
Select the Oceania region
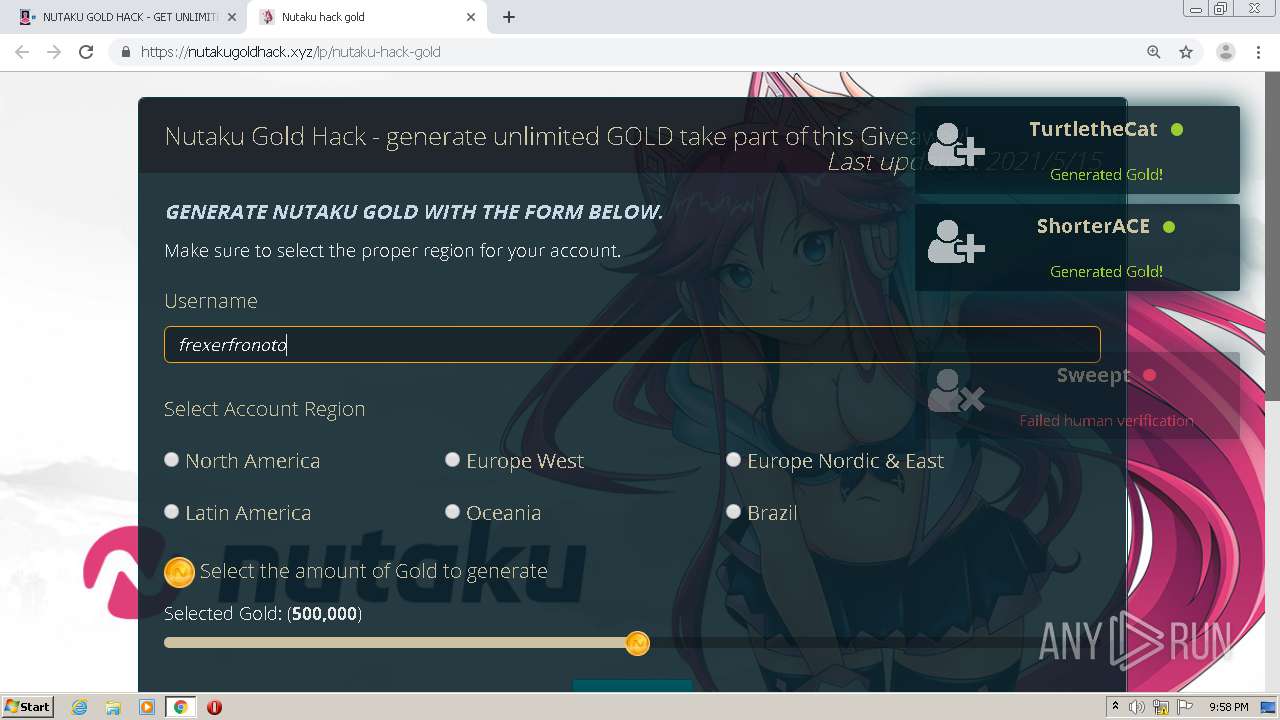tap(453, 512)
